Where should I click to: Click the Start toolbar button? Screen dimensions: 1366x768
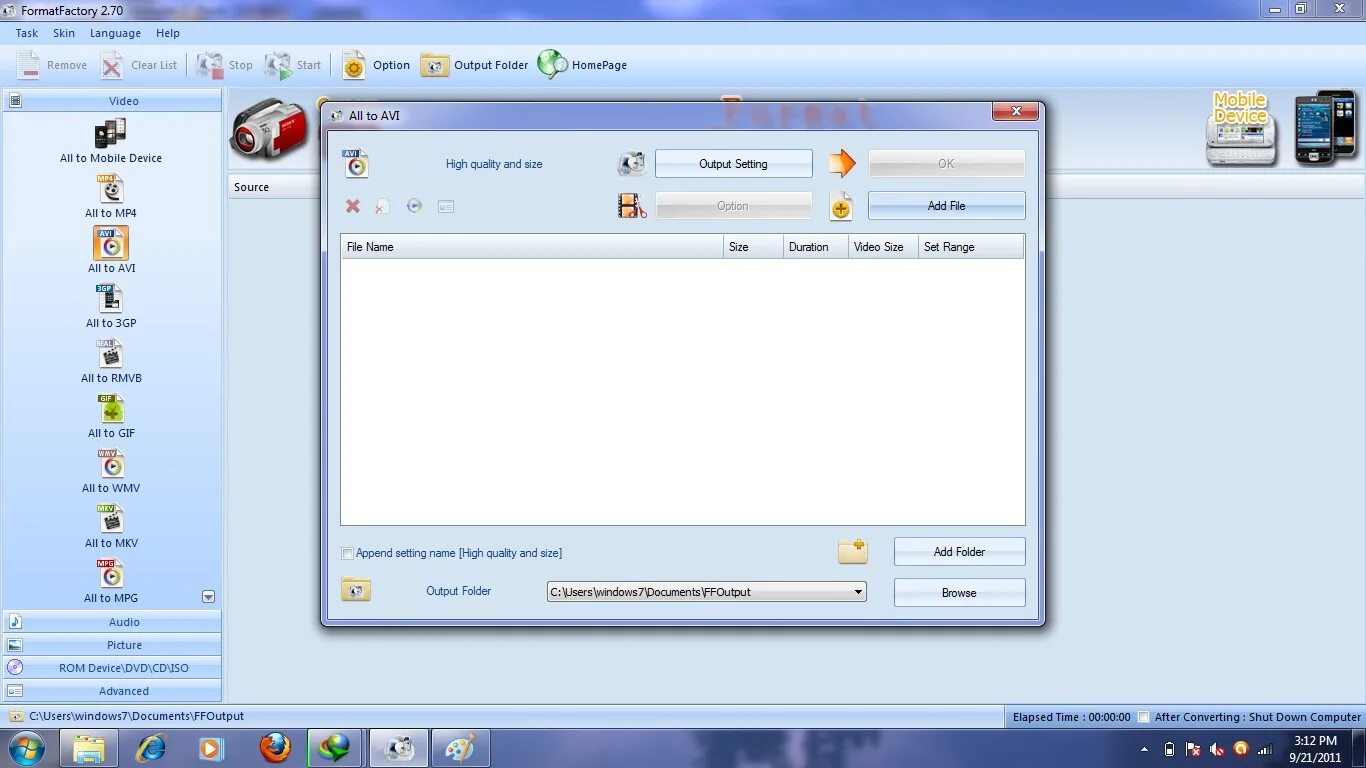click(x=292, y=65)
